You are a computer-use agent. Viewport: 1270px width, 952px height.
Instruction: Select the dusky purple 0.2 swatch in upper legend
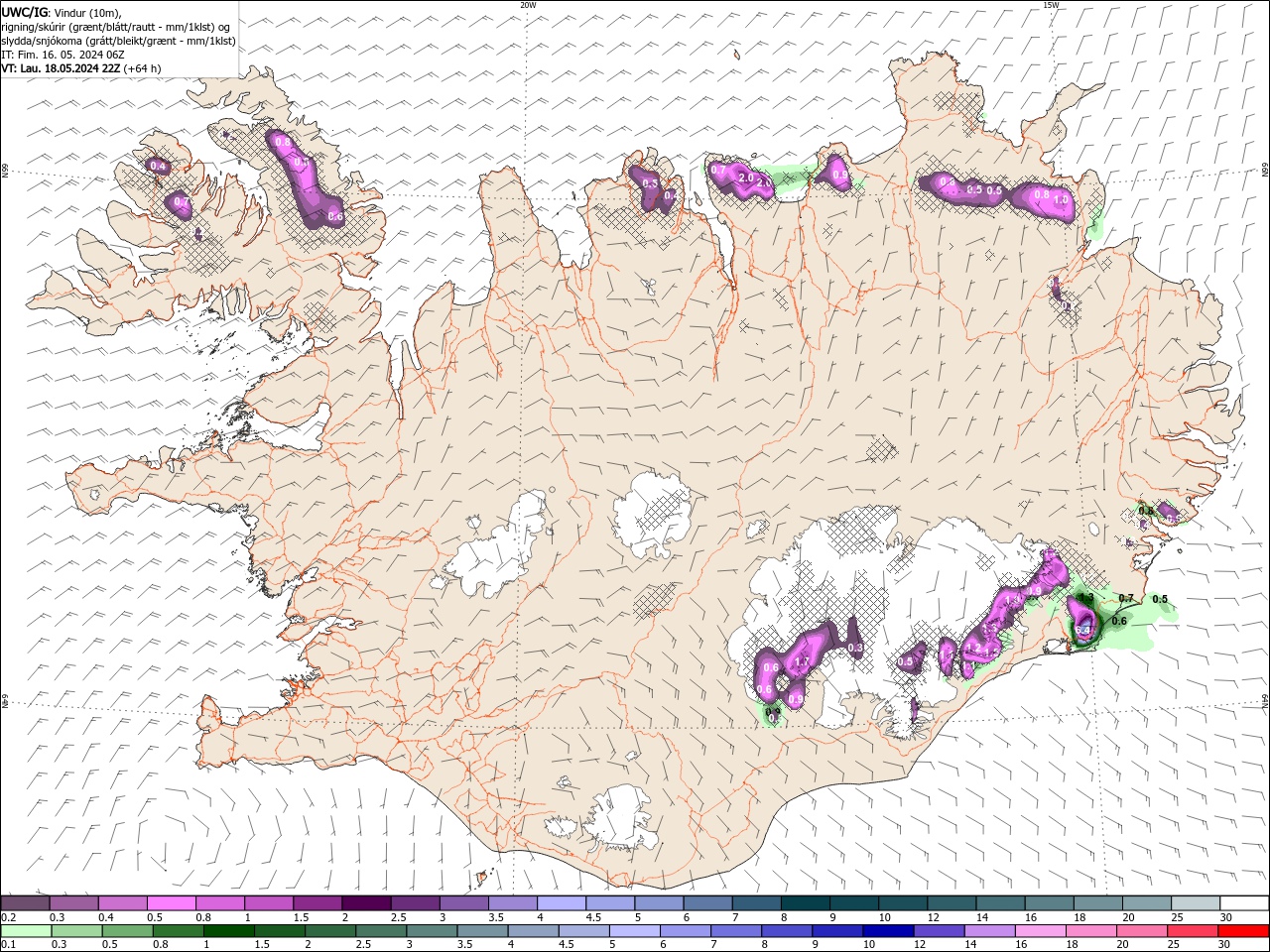click(25, 902)
